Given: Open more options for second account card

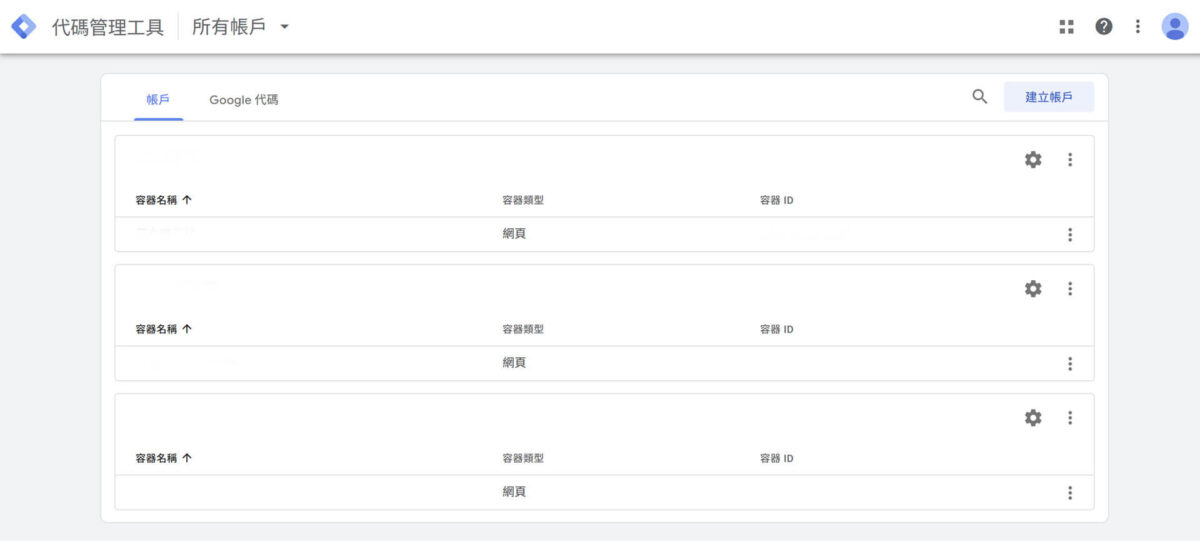Looking at the screenshot, I should click(x=1070, y=289).
